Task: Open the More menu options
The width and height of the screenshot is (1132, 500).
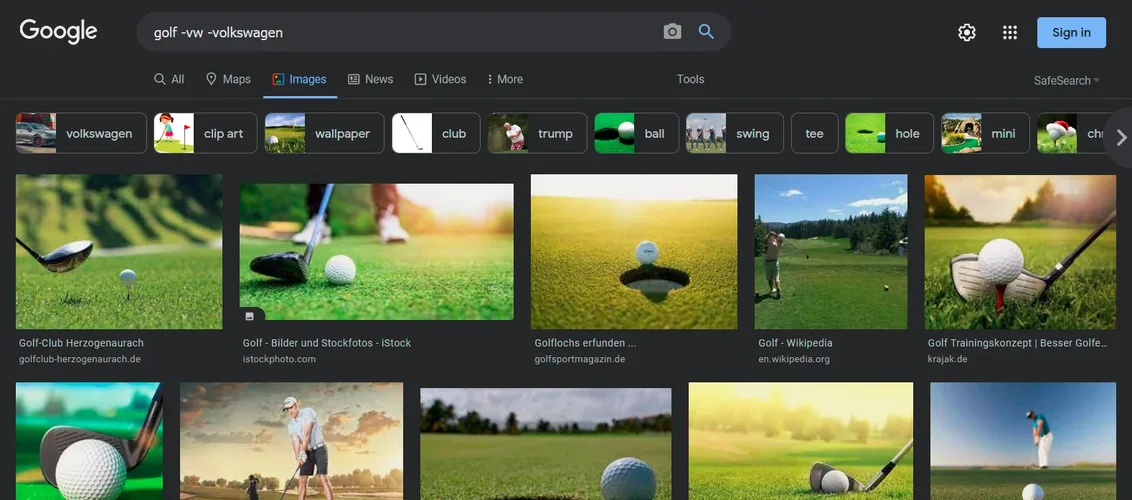Action: (x=505, y=79)
